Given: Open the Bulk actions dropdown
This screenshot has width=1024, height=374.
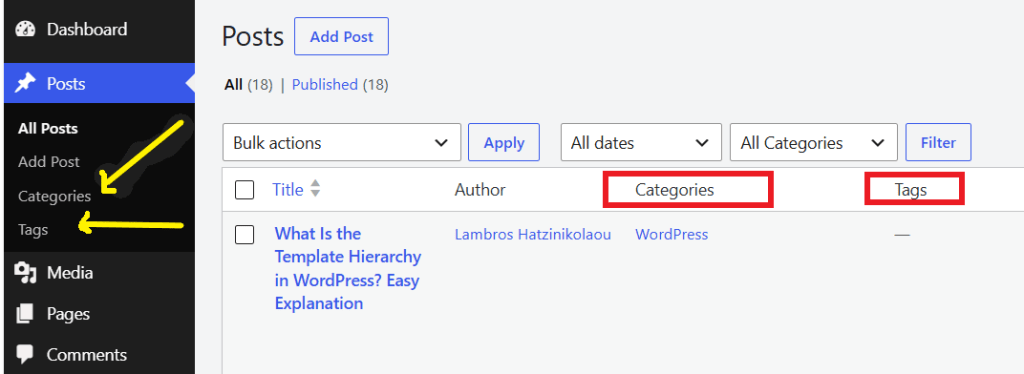Looking at the screenshot, I should coord(342,142).
